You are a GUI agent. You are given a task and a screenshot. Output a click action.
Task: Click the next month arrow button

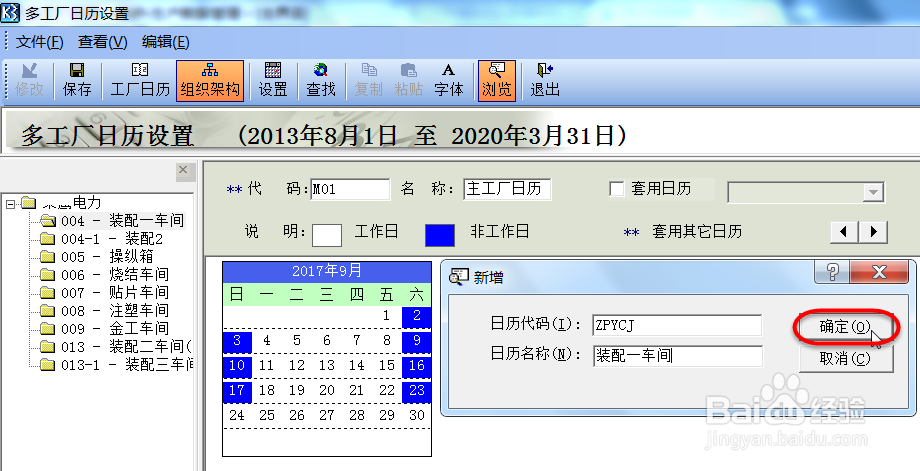(873, 232)
